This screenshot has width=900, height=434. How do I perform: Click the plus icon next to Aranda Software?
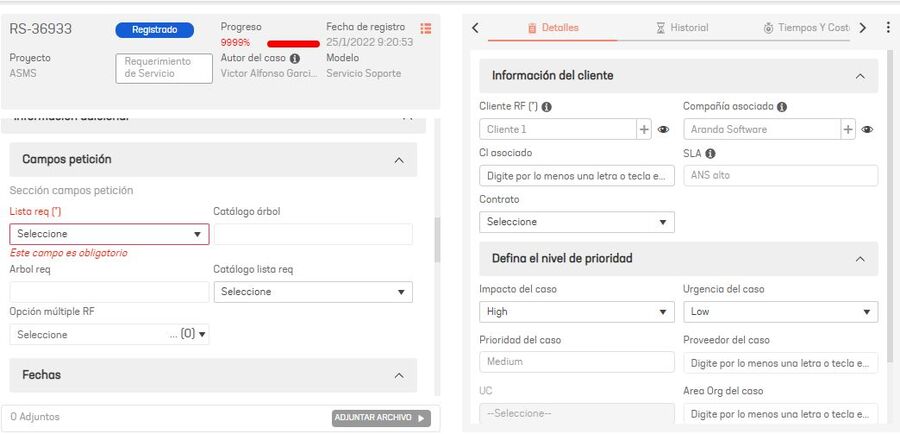coord(848,129)
